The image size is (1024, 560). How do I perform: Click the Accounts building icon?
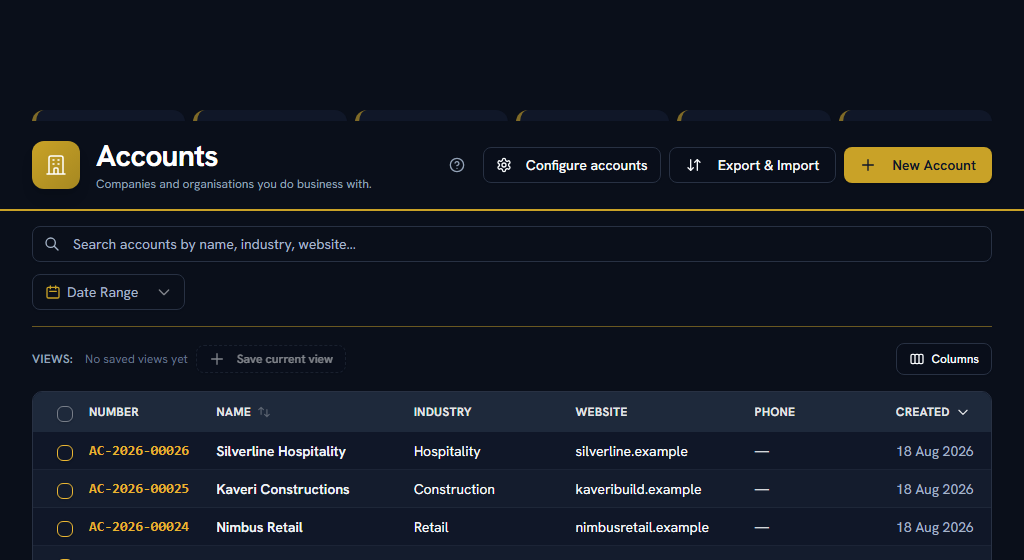click(x=56, y=165)
